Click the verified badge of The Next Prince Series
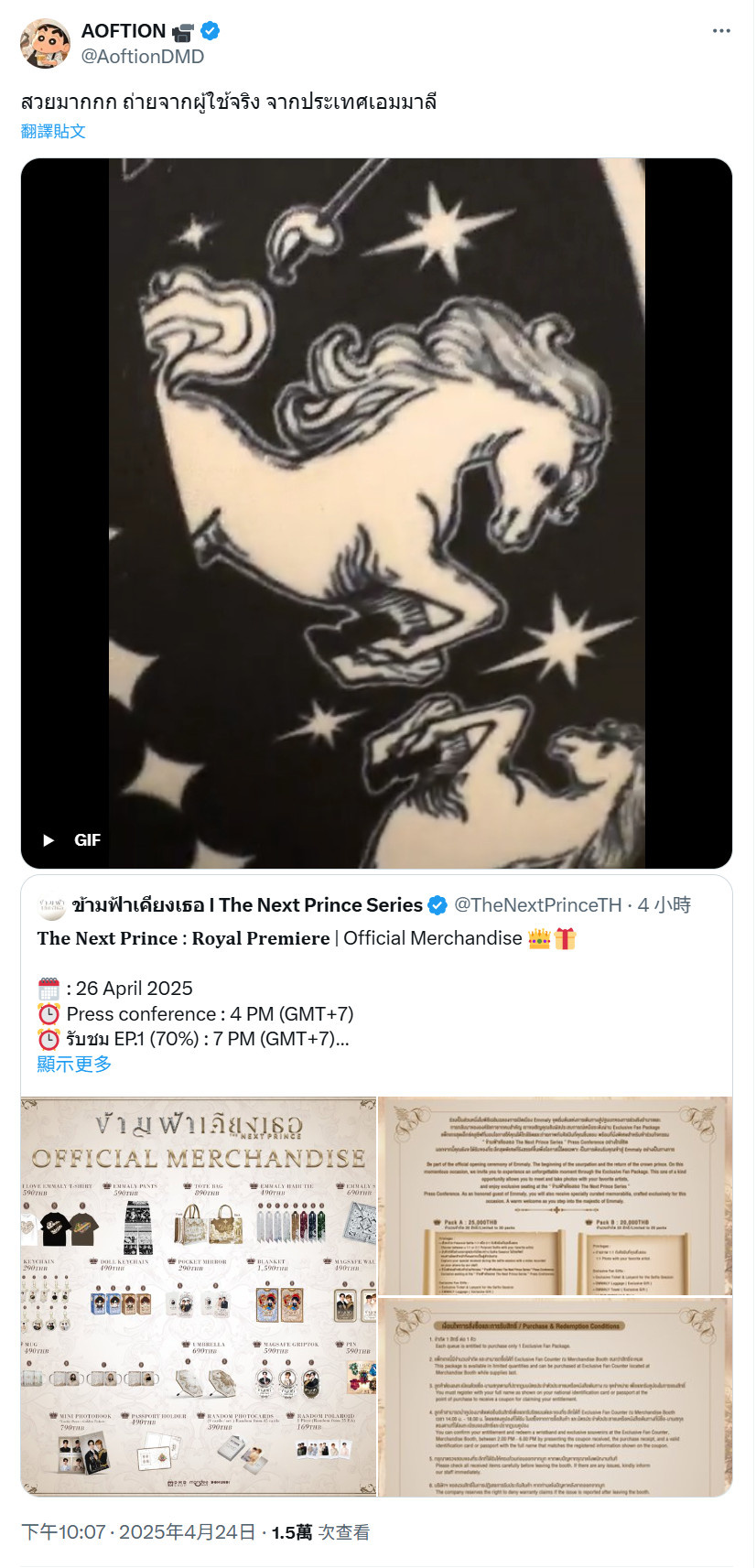 point(437,905)
